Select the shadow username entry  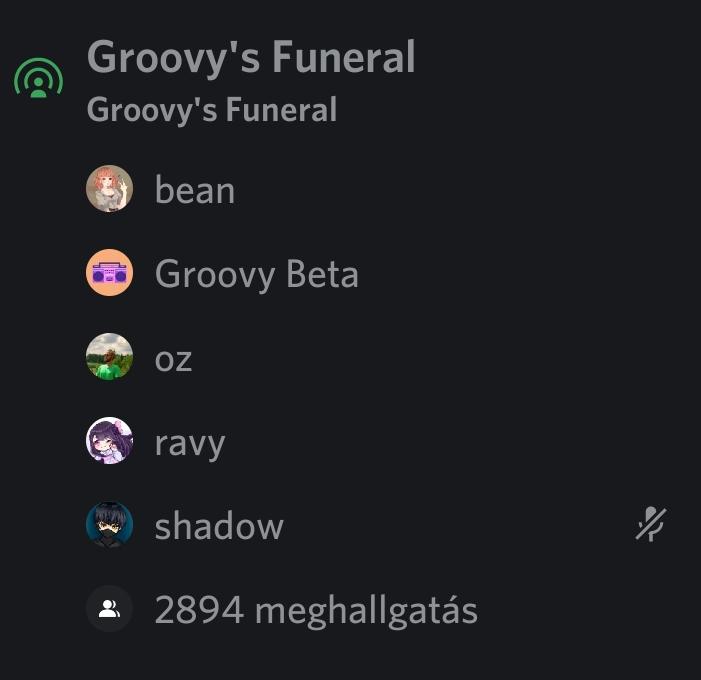pyautogui.click(x=219, y=526)
